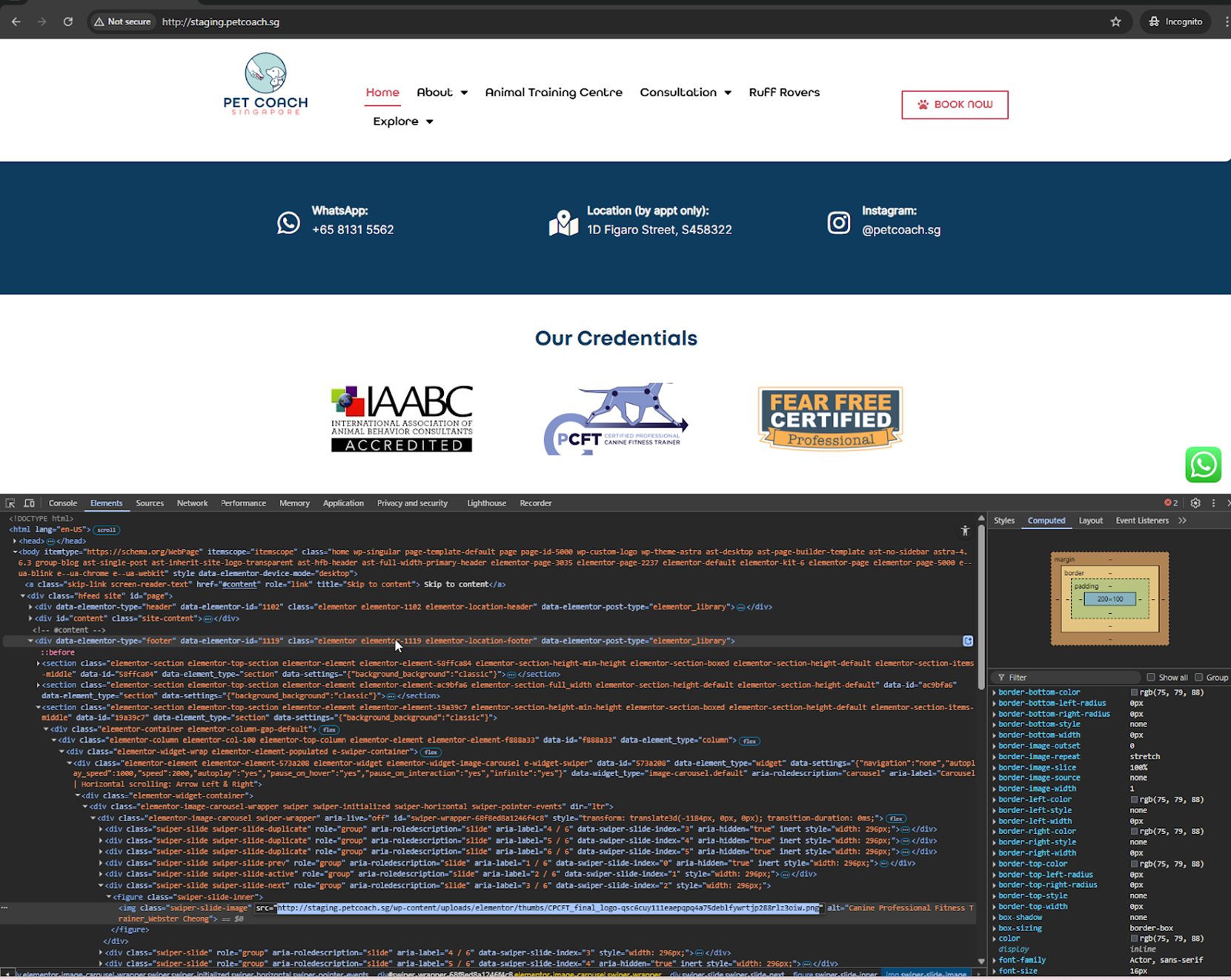Enable the Show all checkbox
This screenshot has width=1231, height=980.
(1151, 678)
